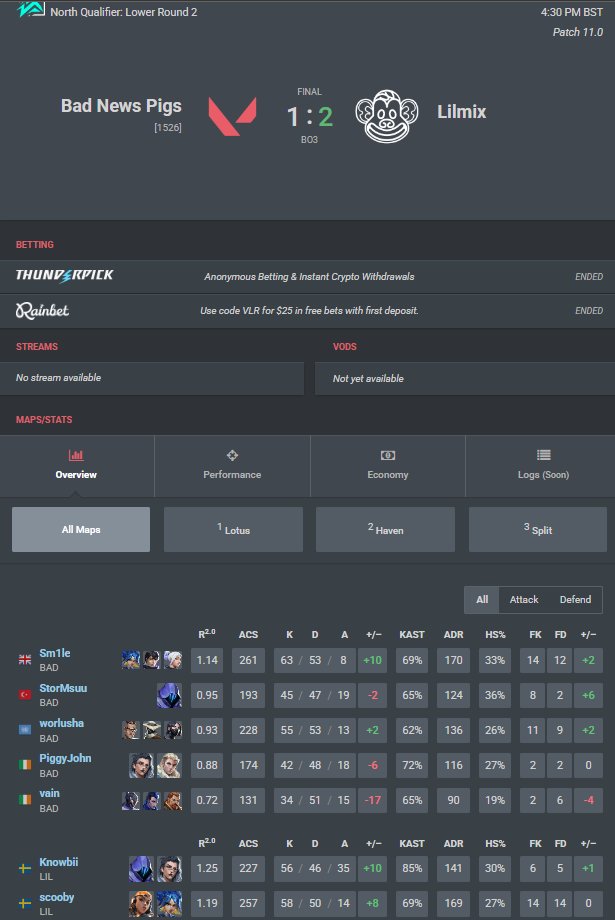Screen dimensions: 615x920
Task: Click VODs Not yet available text
Action: click(368, 378)
